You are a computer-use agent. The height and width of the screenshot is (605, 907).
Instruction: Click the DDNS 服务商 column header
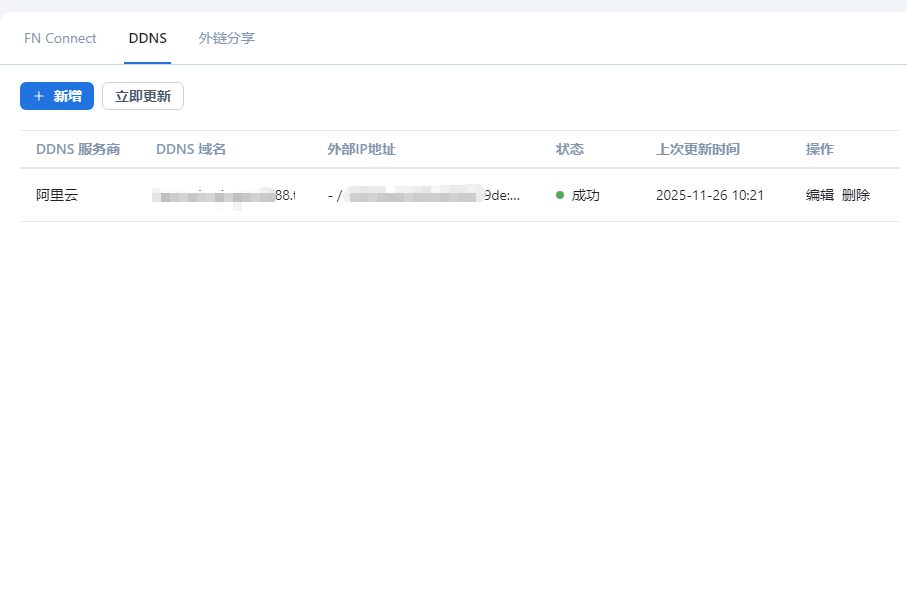(x=78, y=149)
